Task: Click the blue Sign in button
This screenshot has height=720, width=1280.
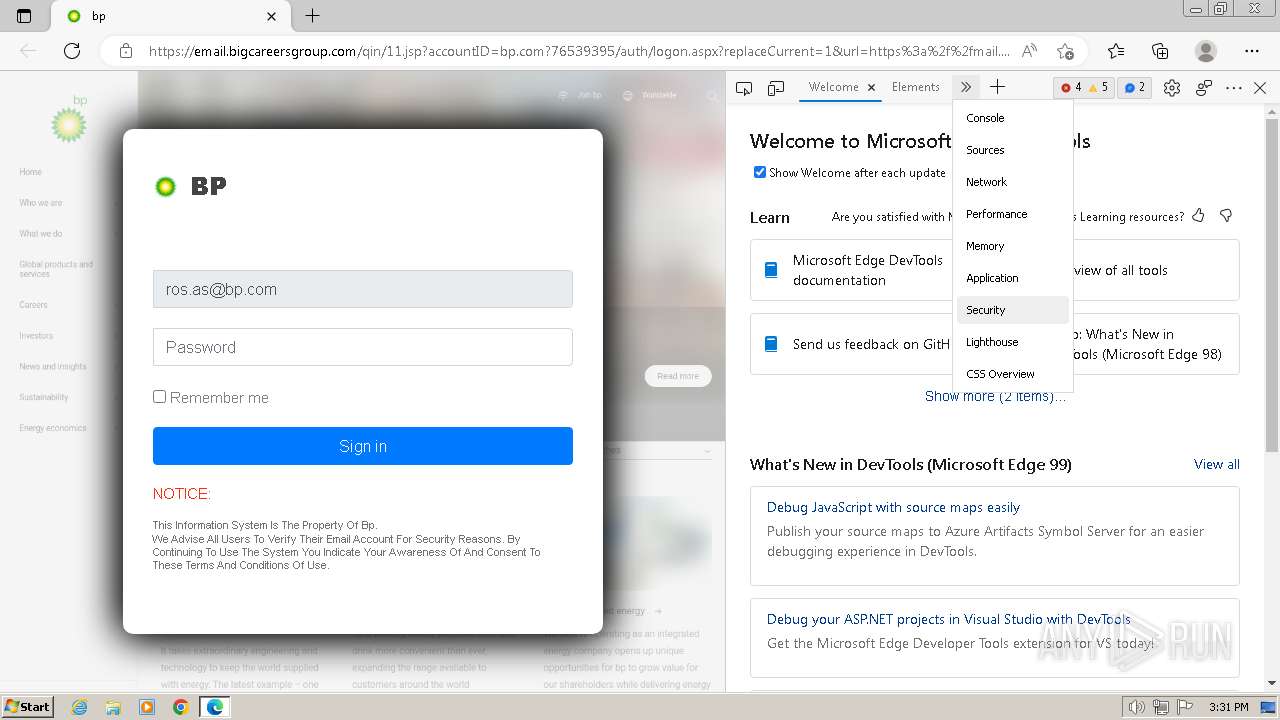Action: pyautogui.click(x=363, y=446)
